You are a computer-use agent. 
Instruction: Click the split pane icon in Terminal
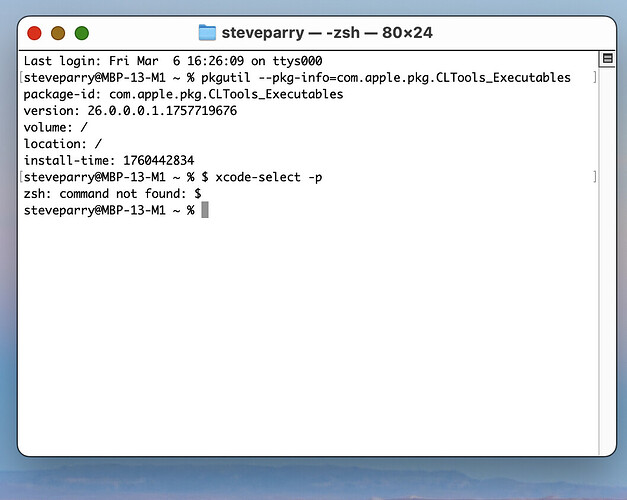click(x=607, y=59)
